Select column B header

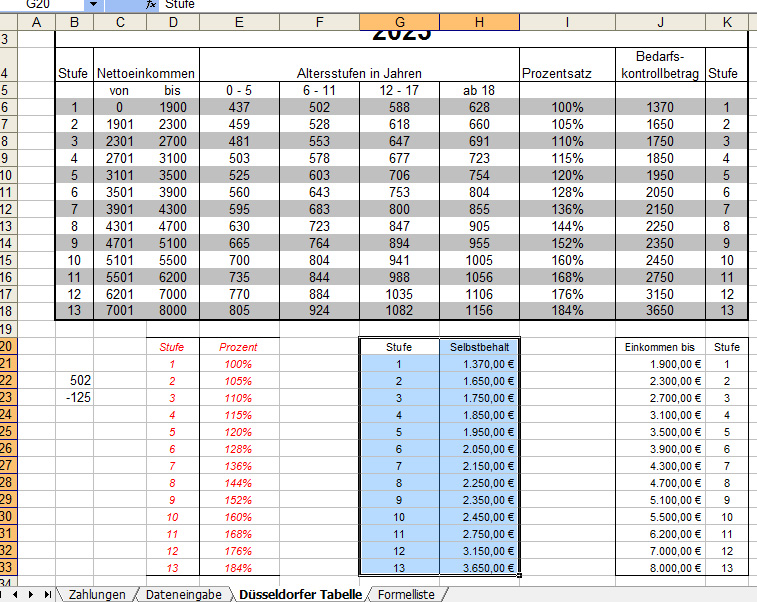point(74,22)
